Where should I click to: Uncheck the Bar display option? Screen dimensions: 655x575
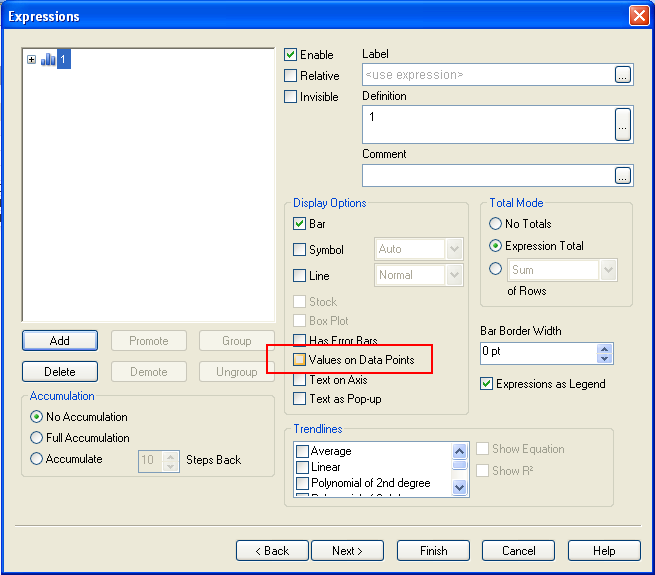(299, 224)
